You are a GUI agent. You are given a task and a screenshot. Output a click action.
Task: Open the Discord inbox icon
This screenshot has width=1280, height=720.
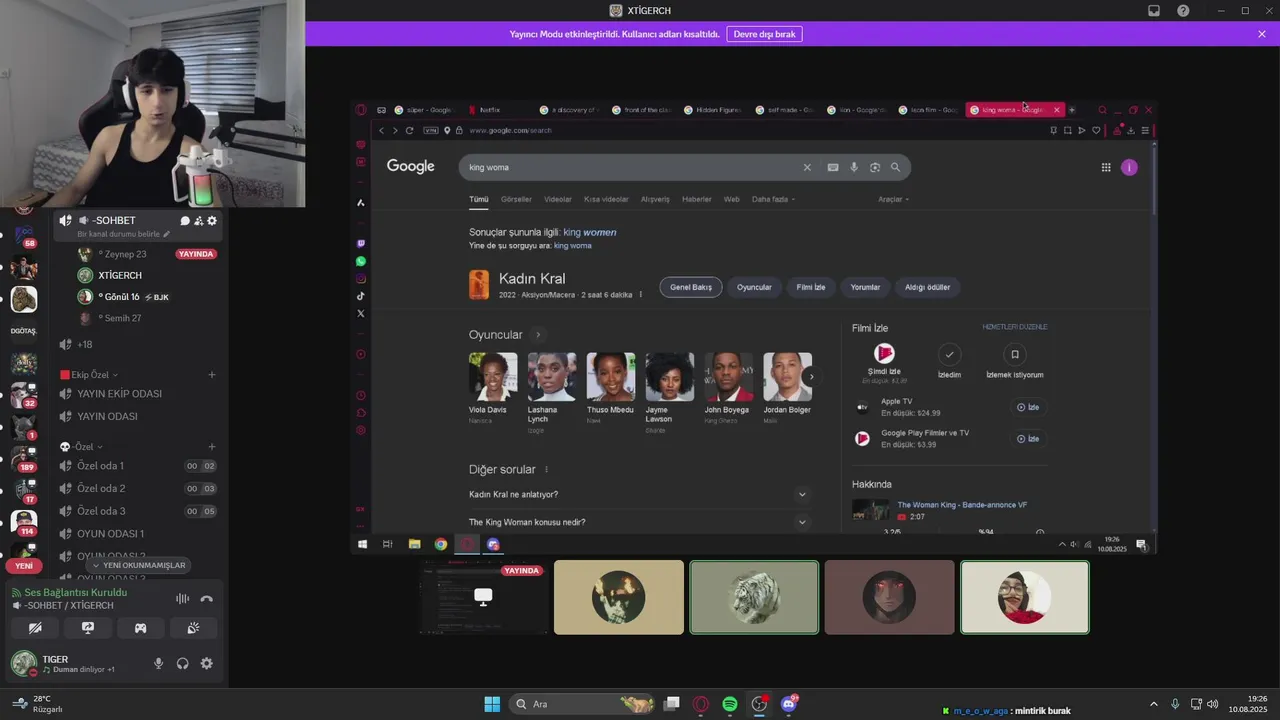(1154, 11)
